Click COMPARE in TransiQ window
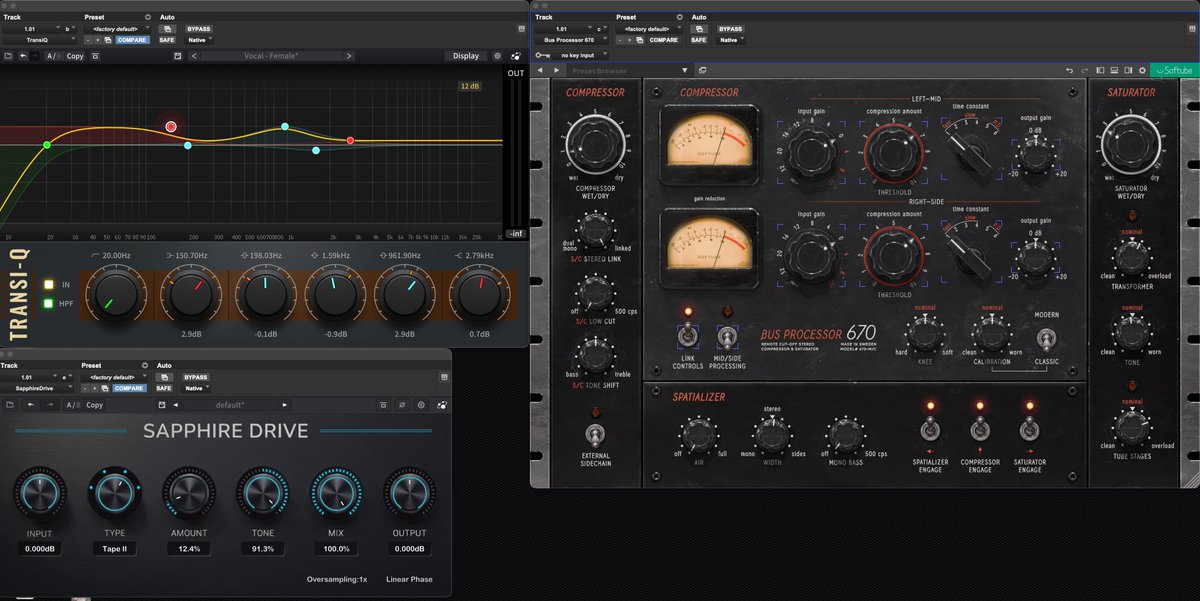This screenshot has height=601, width=1200. click(x=132, y=40)
